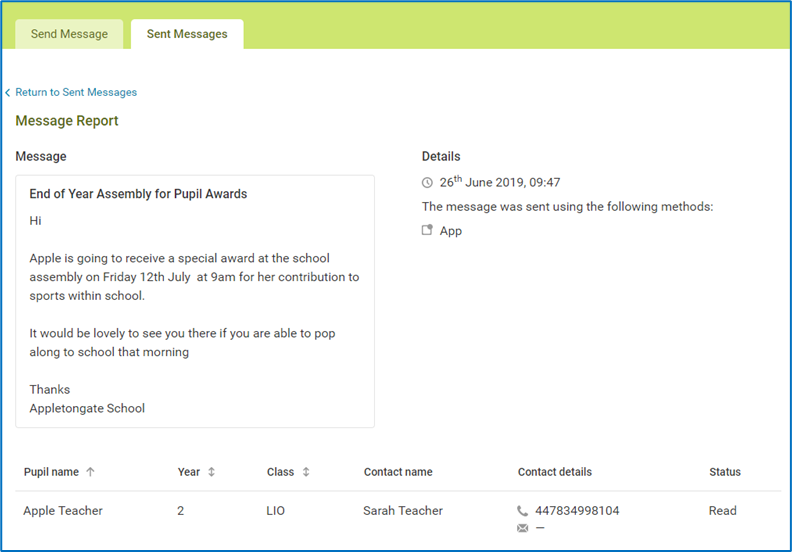Click the 26th June 2019 timestamp
Image resolution: width=792 pixels, height=552 pixels.
click(x=500, y=183)
